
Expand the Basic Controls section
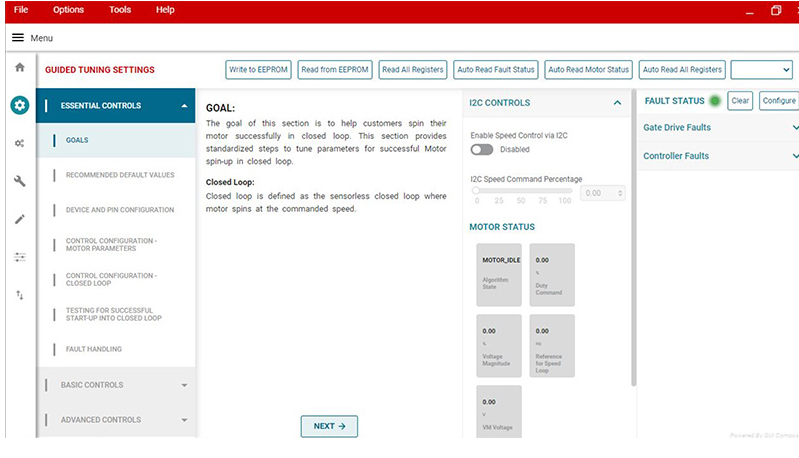[x=184, y=385]
